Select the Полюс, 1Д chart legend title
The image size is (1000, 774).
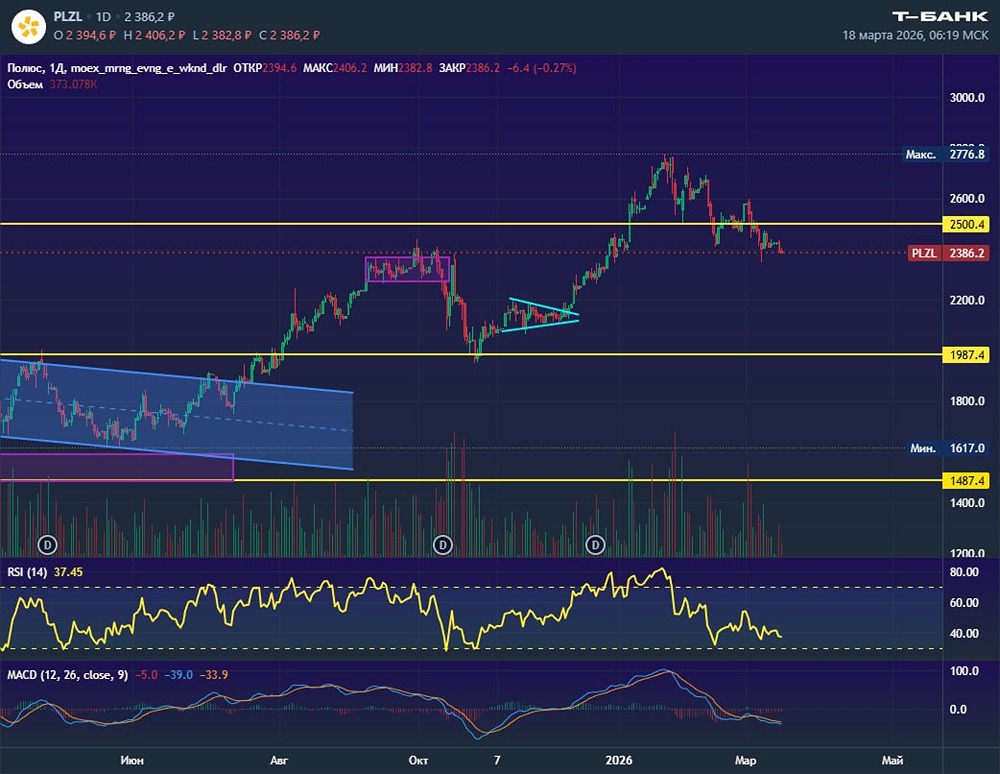[x=117, y=68]
